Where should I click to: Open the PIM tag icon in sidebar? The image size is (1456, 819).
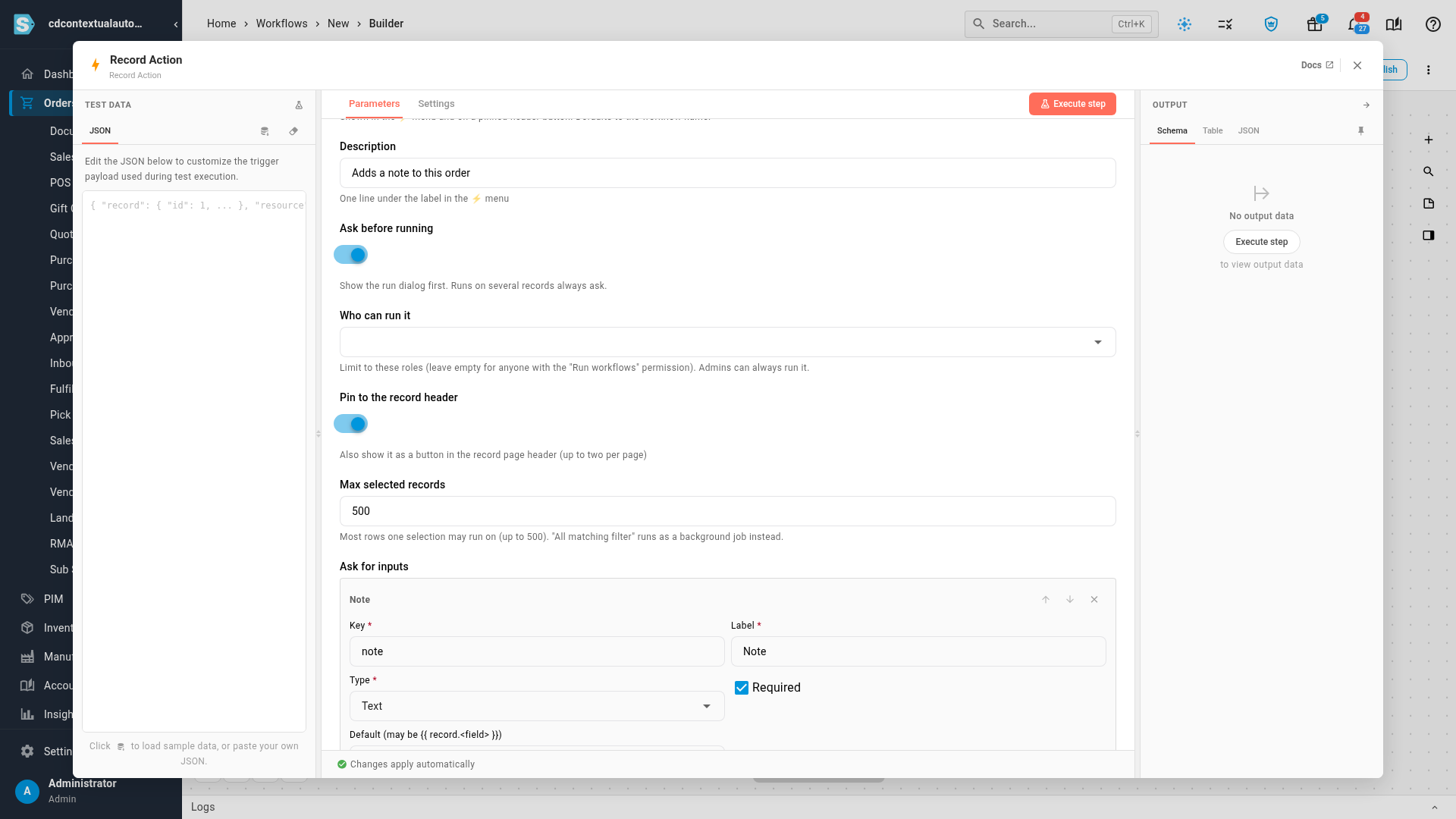[x=27, y=599]
